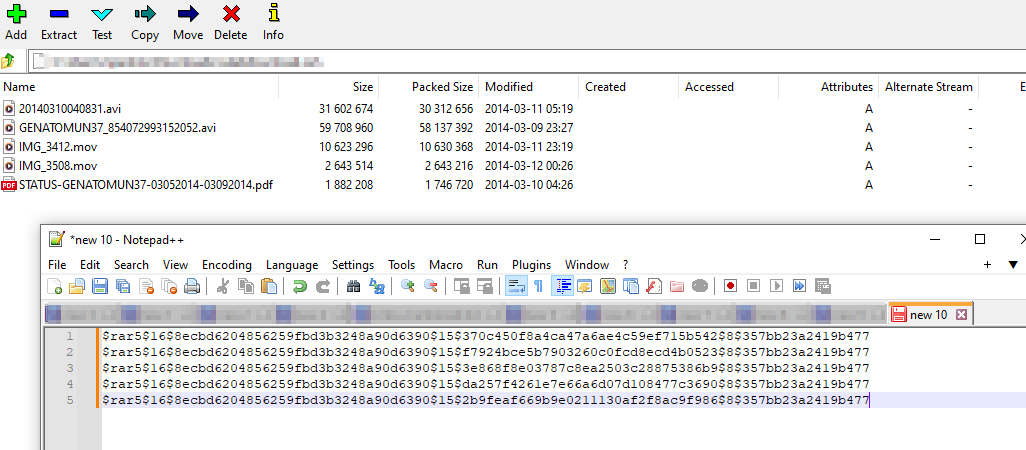Screen dimensions: 1026x450
Task: Toggle synchronized horizontal scrolling
Action: pyautogui.click(x=485, y=286)
